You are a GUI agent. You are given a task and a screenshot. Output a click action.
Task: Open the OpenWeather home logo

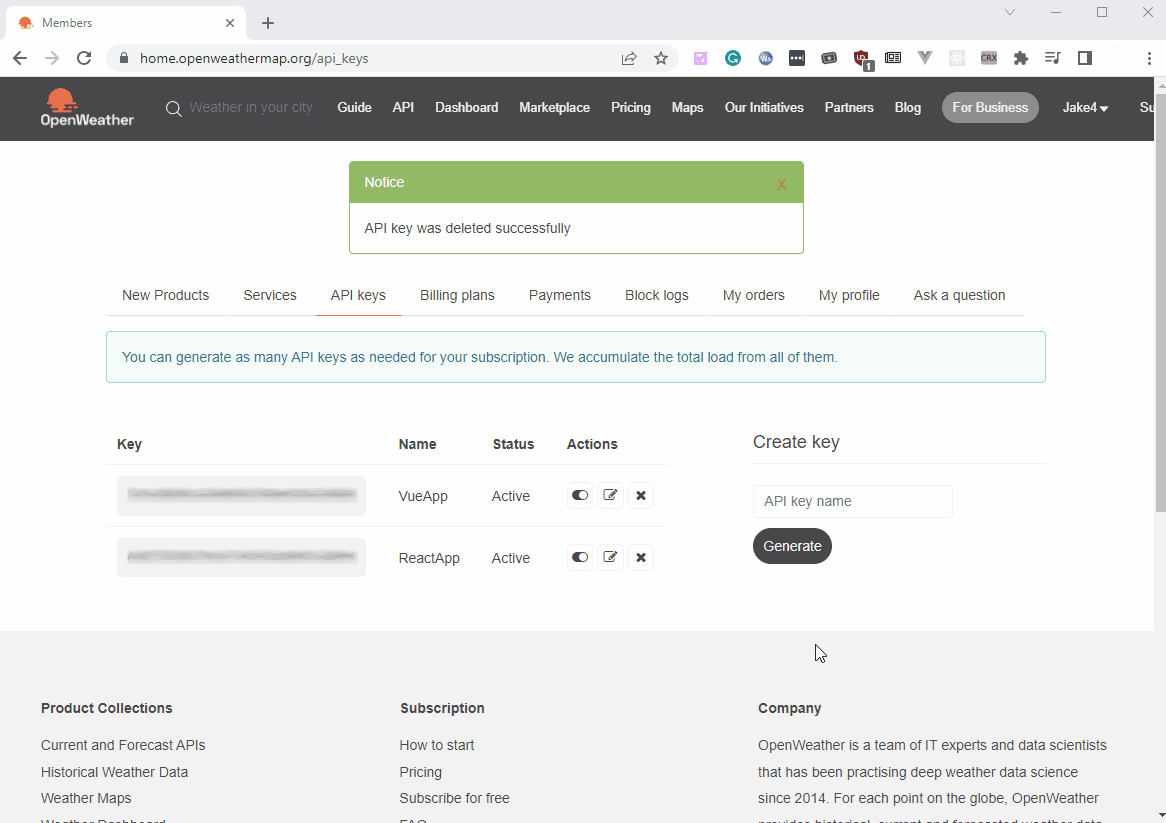(87, 108)
